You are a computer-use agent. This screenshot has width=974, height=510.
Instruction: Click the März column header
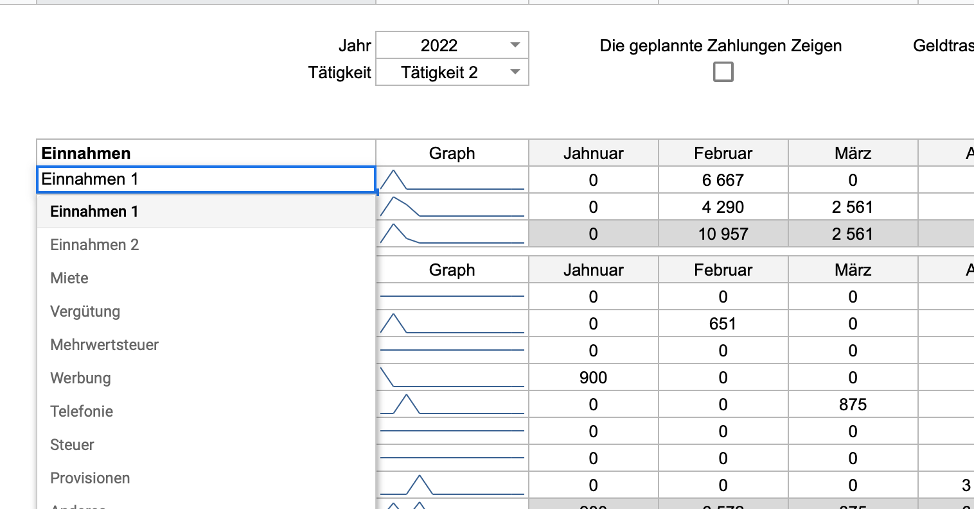852,153
